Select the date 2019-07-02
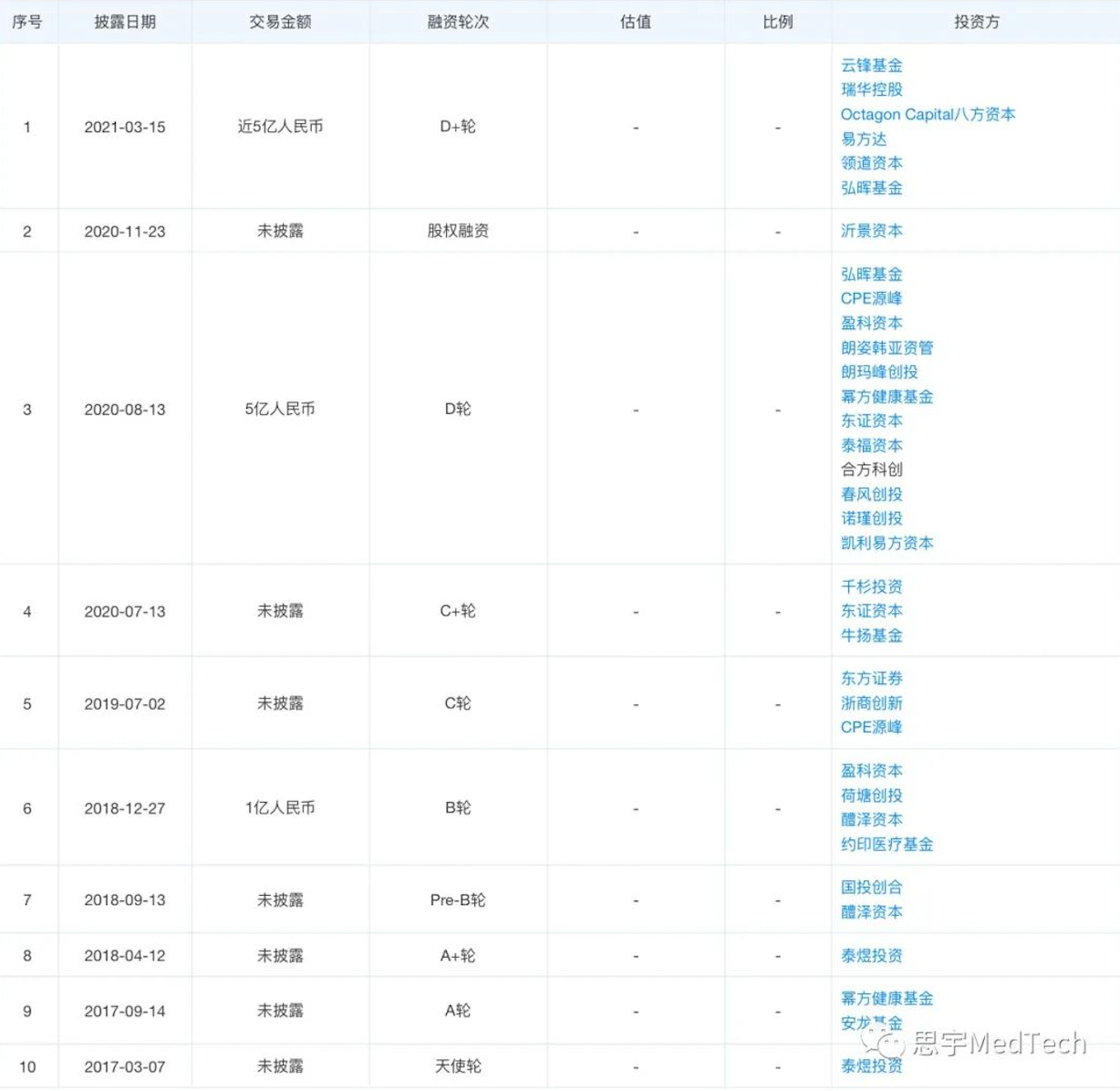 (125, 703)
